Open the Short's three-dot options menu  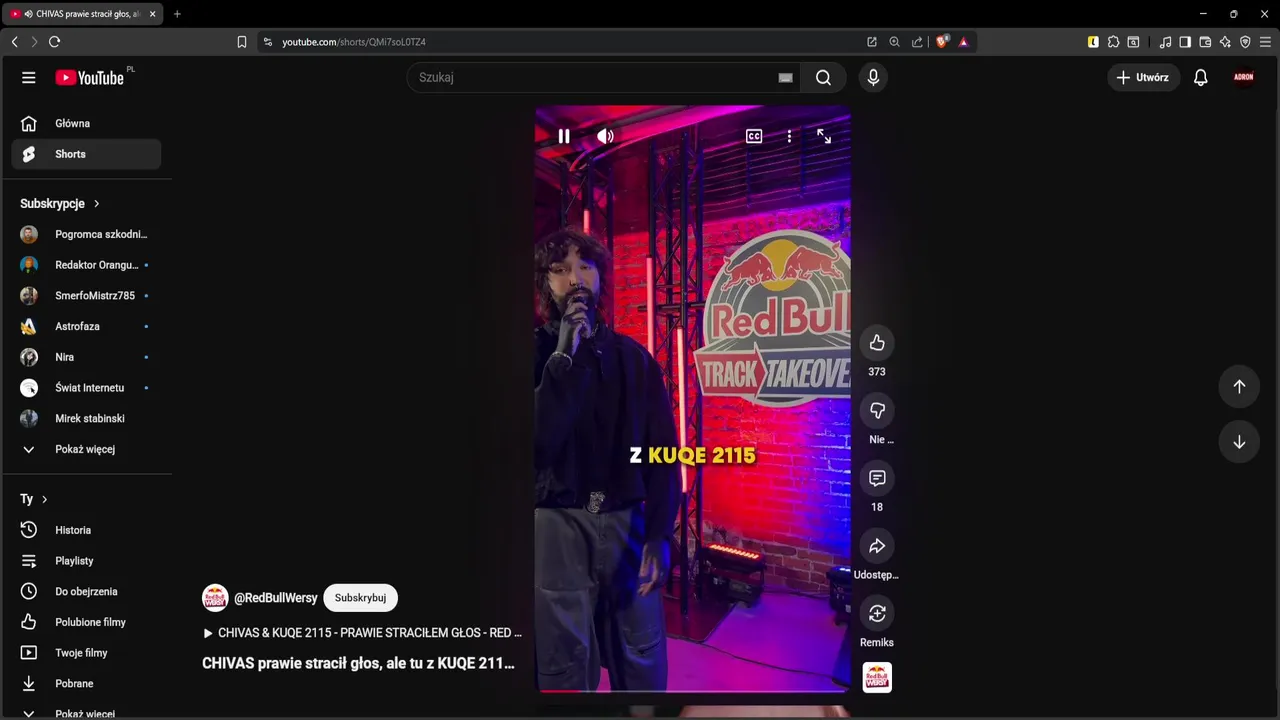789,136
